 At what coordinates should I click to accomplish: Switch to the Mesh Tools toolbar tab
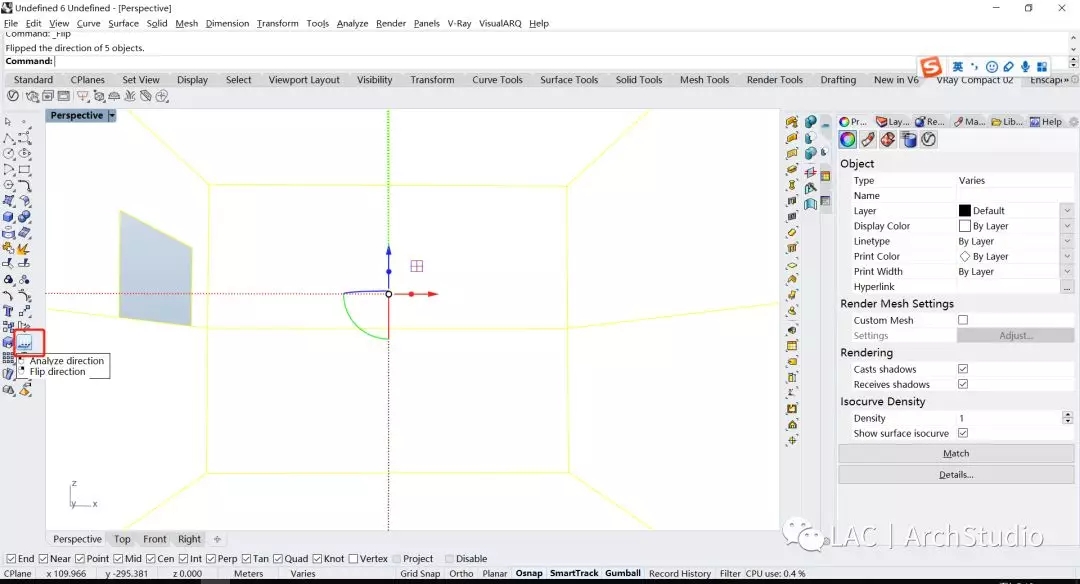704,80
